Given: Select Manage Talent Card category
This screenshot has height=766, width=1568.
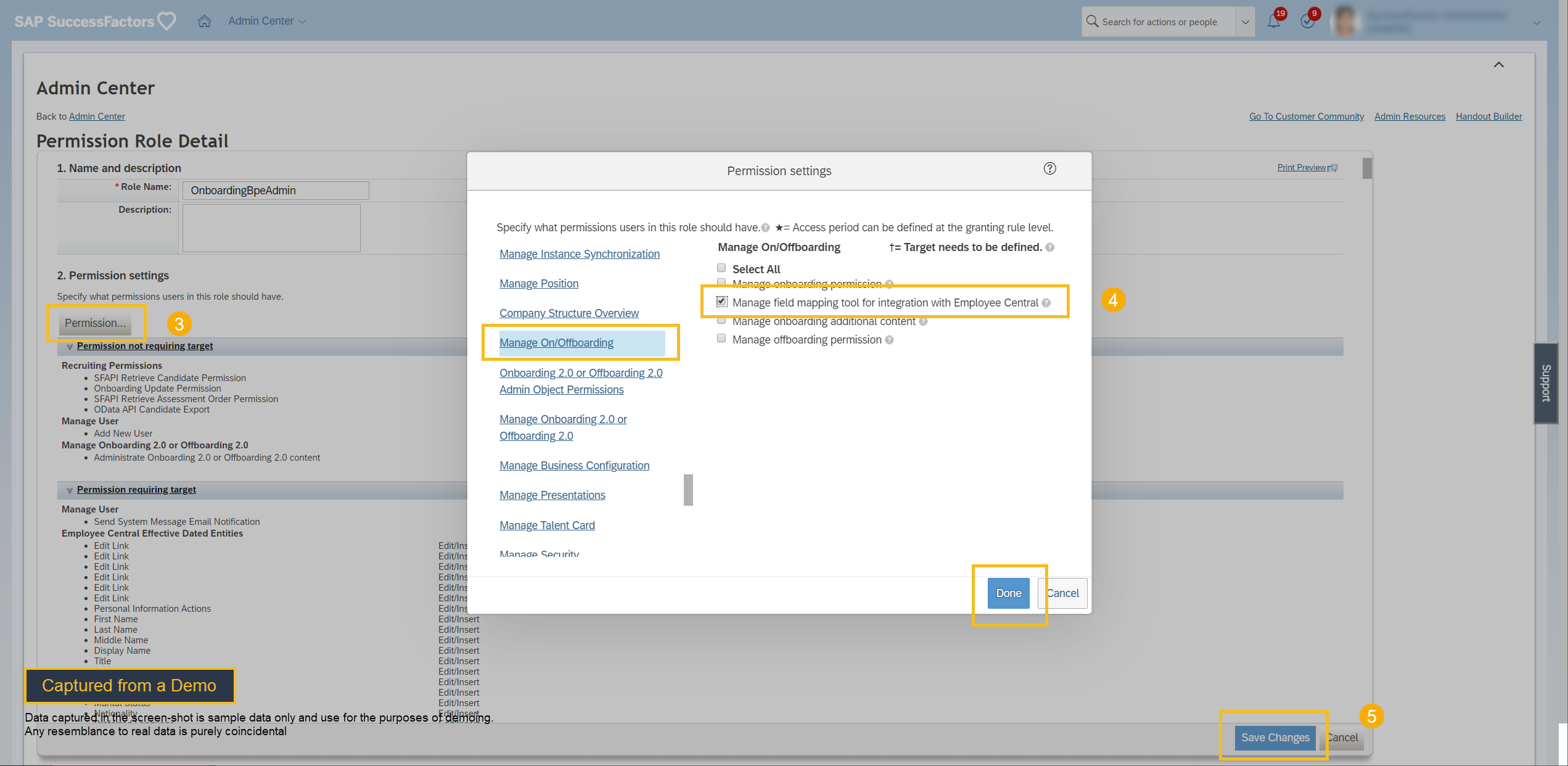Looking at the screenshot, I should [547, 525].
